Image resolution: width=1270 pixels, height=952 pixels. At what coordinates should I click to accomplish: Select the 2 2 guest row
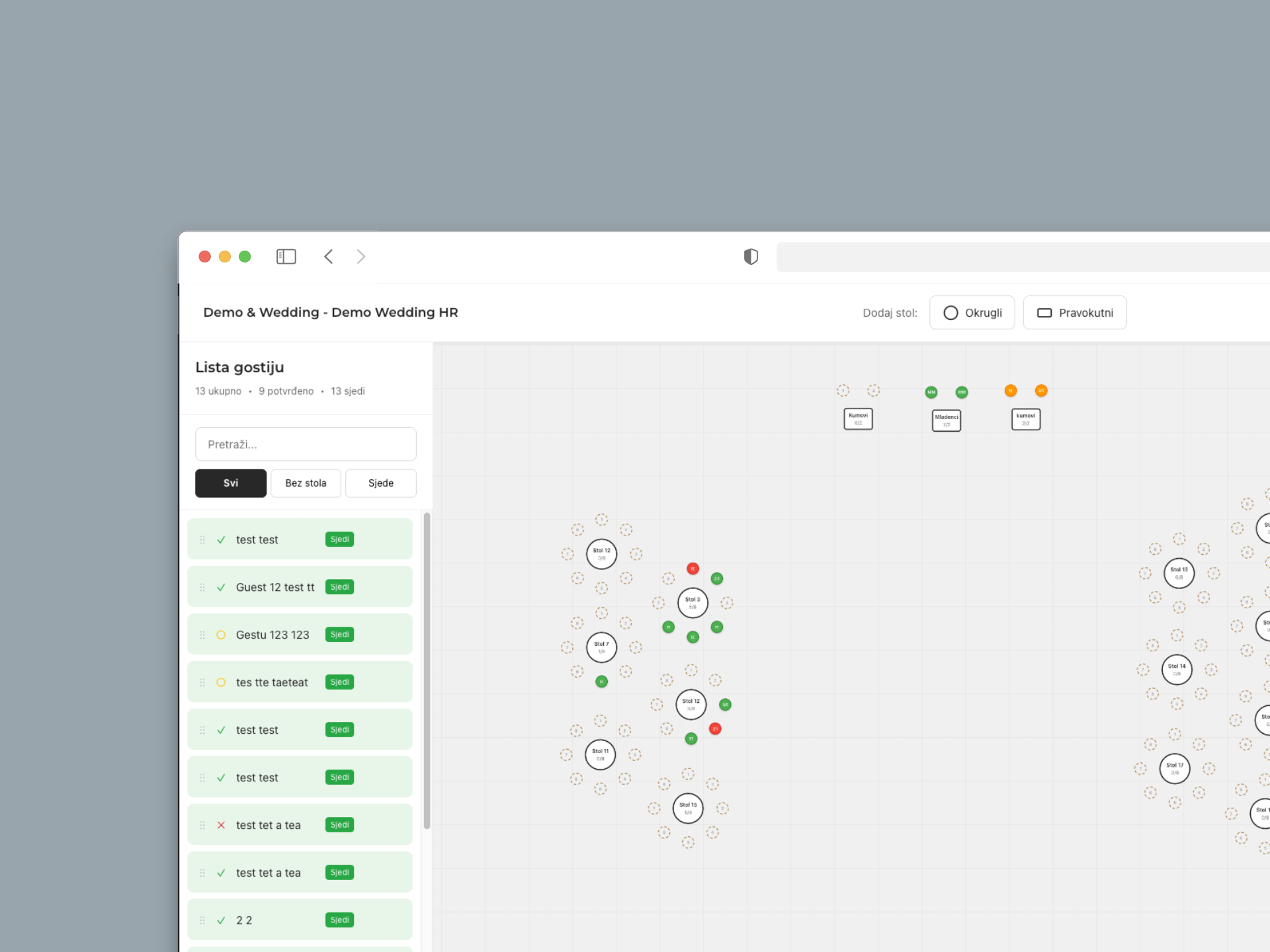pyautogui.click(x=300, y=920)
